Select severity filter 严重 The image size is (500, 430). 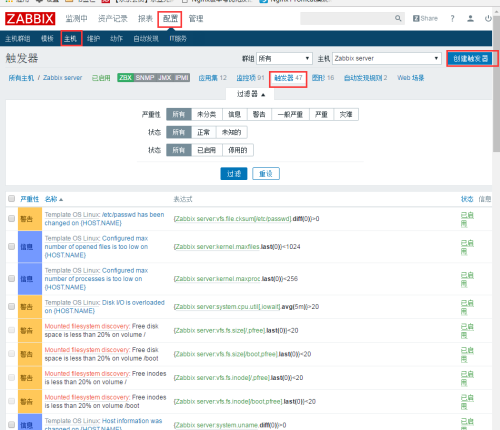pos(321,114)
